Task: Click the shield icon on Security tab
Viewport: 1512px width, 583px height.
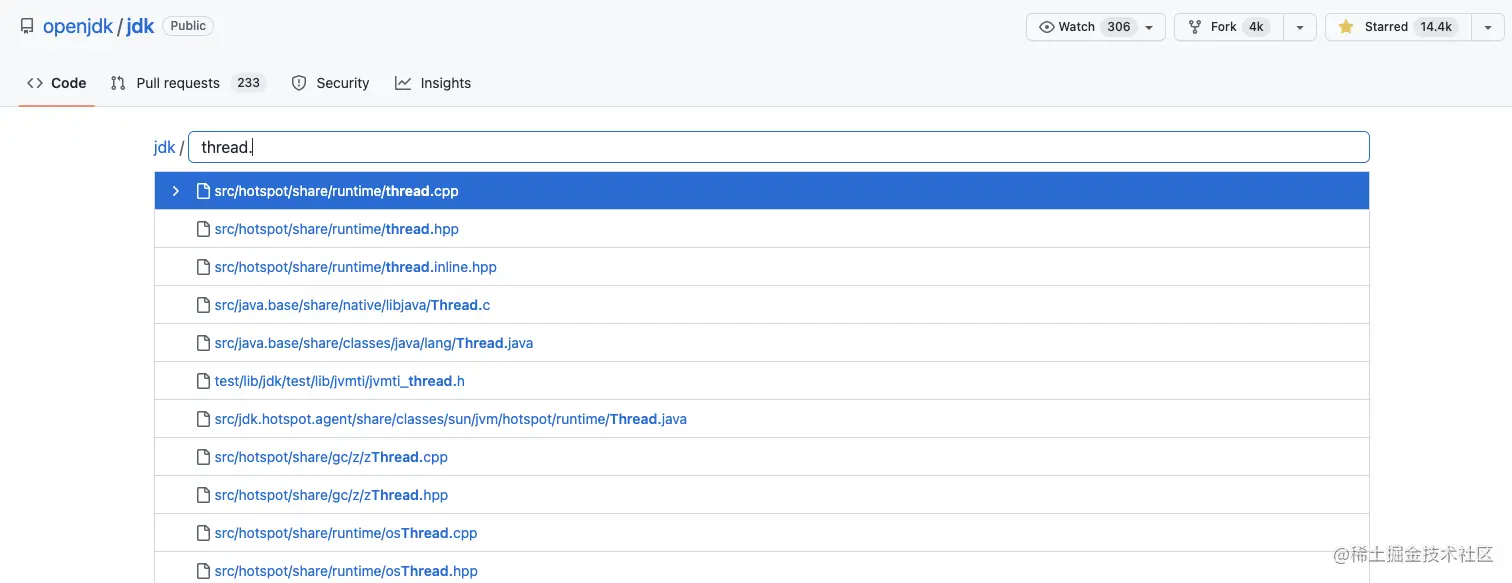Action: tap(299, 83)
